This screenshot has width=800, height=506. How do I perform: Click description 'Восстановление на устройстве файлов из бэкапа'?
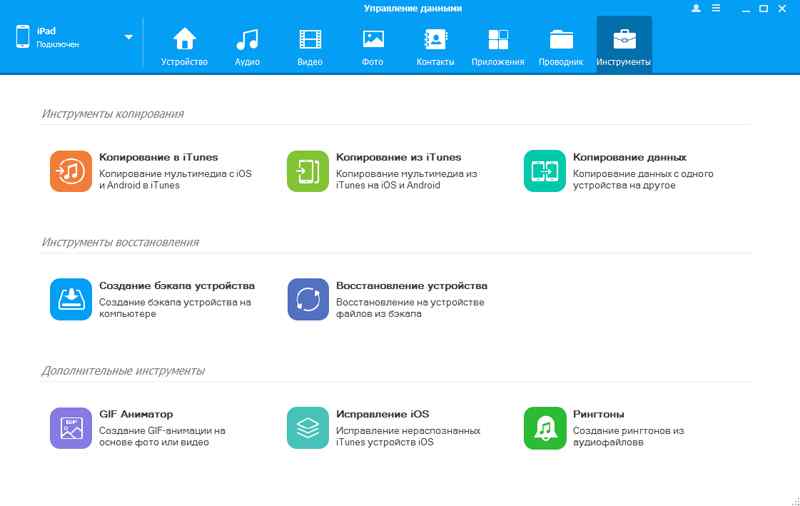[410, 308]
